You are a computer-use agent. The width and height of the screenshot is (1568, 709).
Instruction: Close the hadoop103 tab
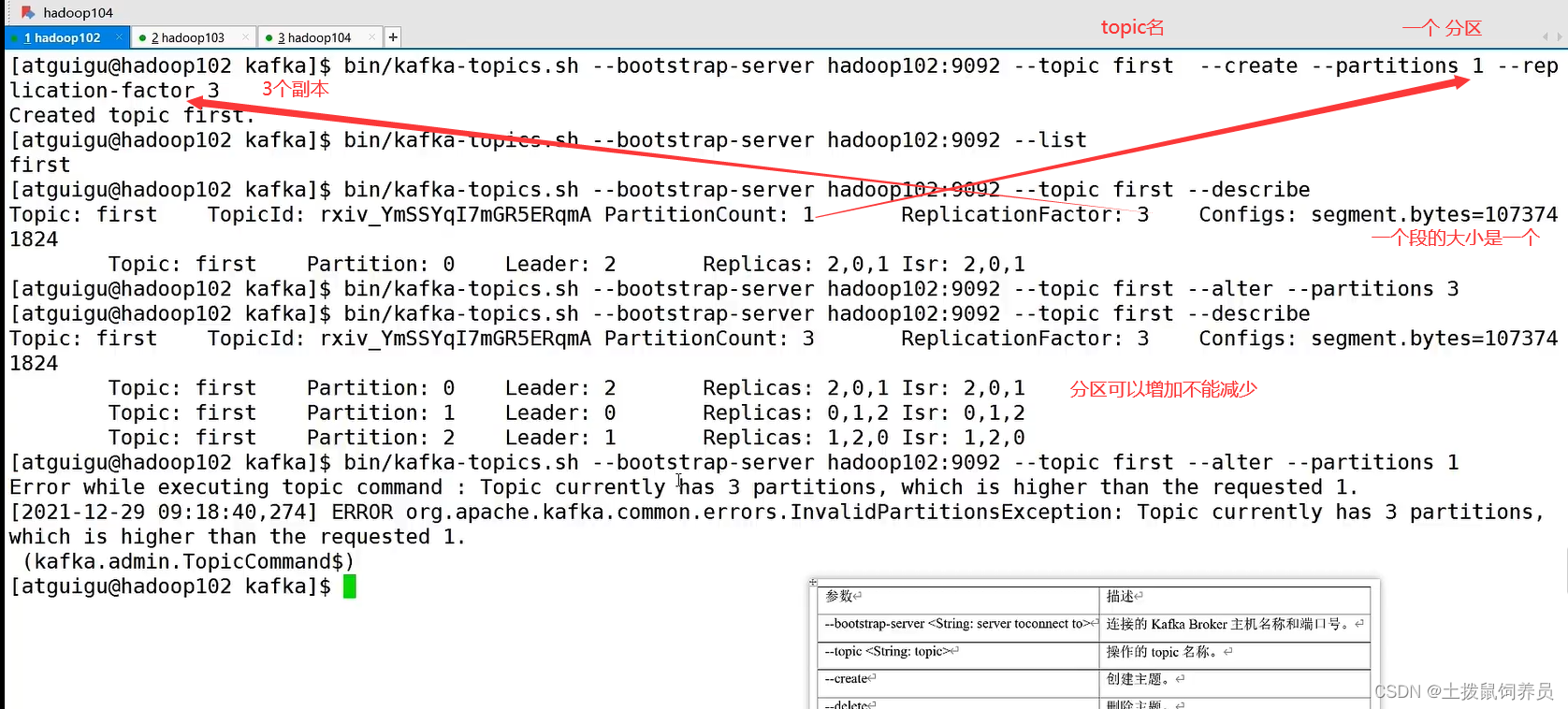click(x=245, y=37)
